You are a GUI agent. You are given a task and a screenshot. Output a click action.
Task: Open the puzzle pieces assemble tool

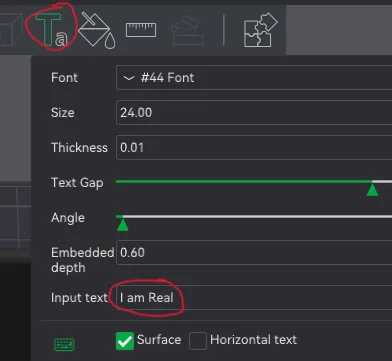click(261, 30)
